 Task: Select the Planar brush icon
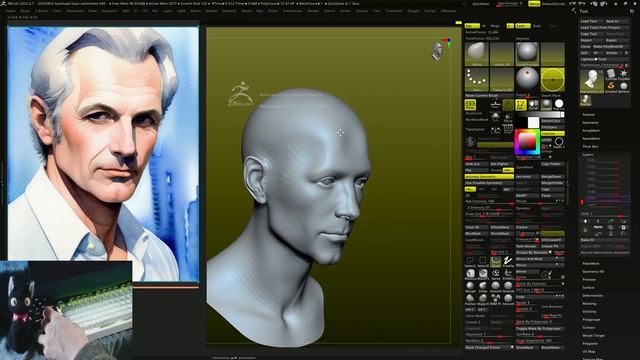tap(470, 299)
